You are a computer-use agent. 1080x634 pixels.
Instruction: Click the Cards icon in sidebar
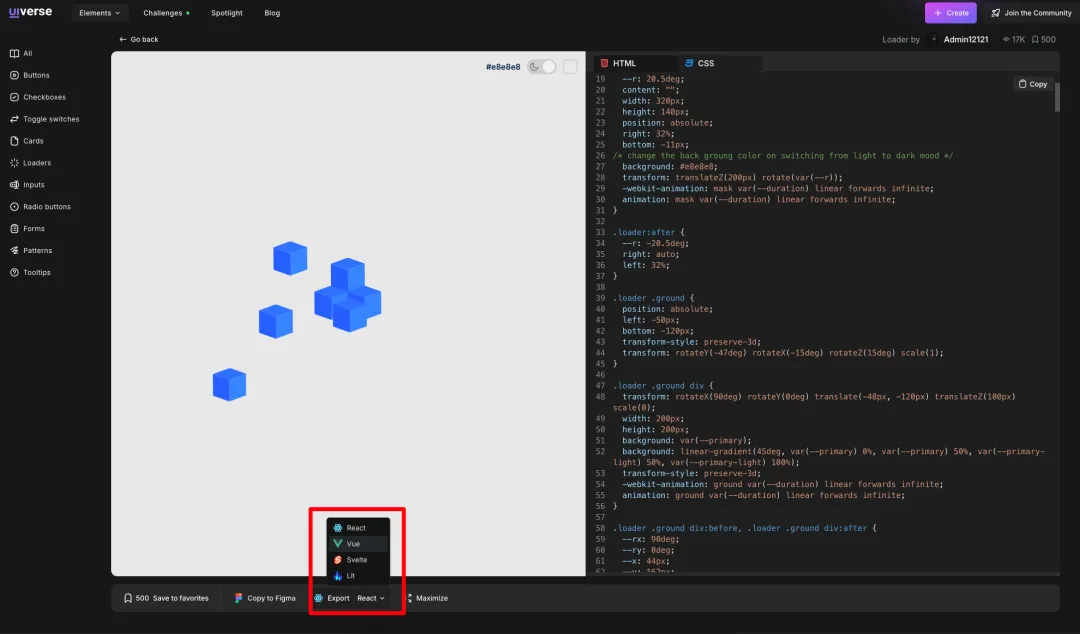(x=14, y=141)
